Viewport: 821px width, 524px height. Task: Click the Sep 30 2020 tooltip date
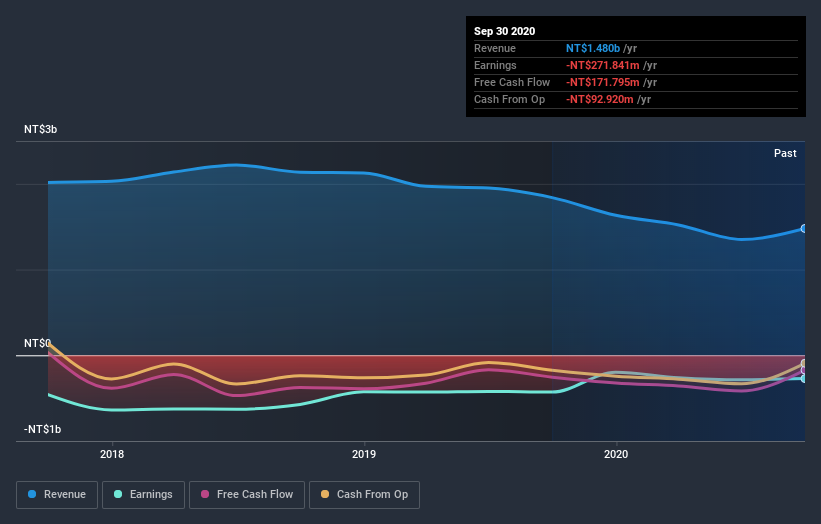tap(504, 31)
